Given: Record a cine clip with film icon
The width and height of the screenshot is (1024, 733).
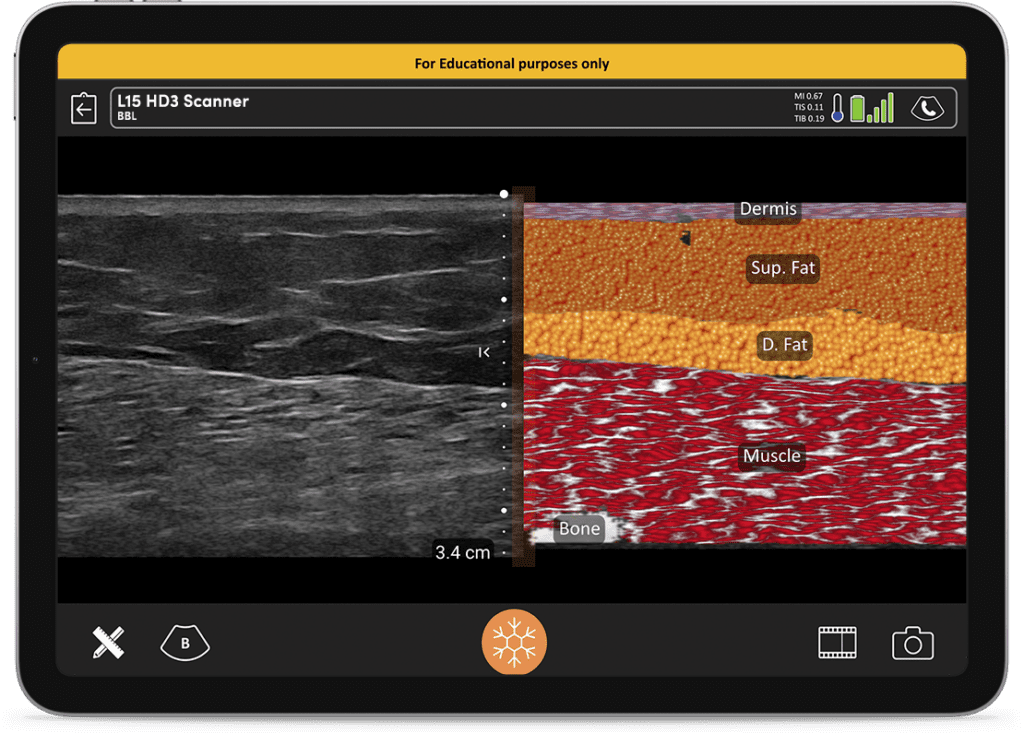Looking at the screenshot, I should (x=837, y=643).
